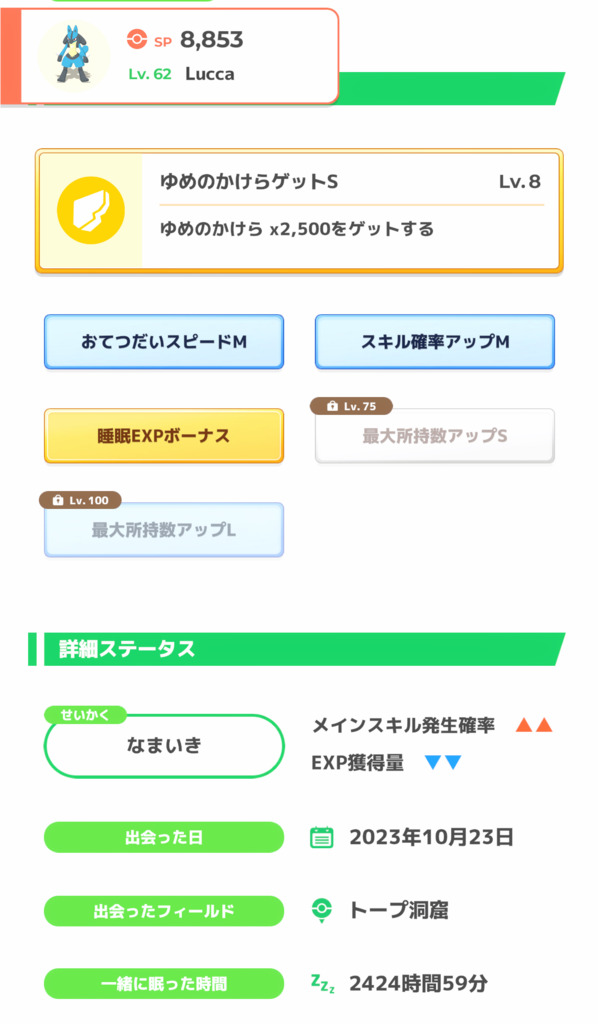Tap the yellow dream shard skill icon
Screen dimensions: 598x1024
[x=91, y=211]
